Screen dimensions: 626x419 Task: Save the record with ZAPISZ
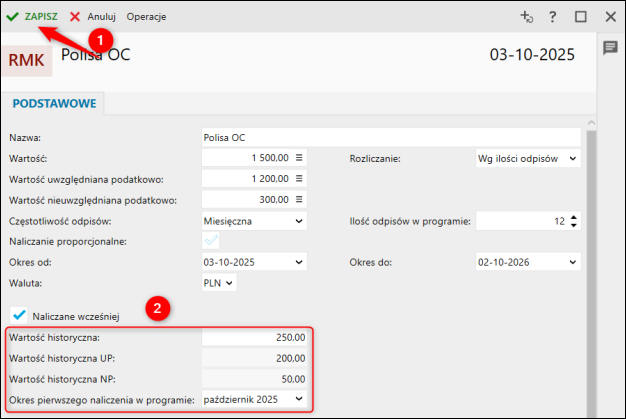[x=32, y=17]
